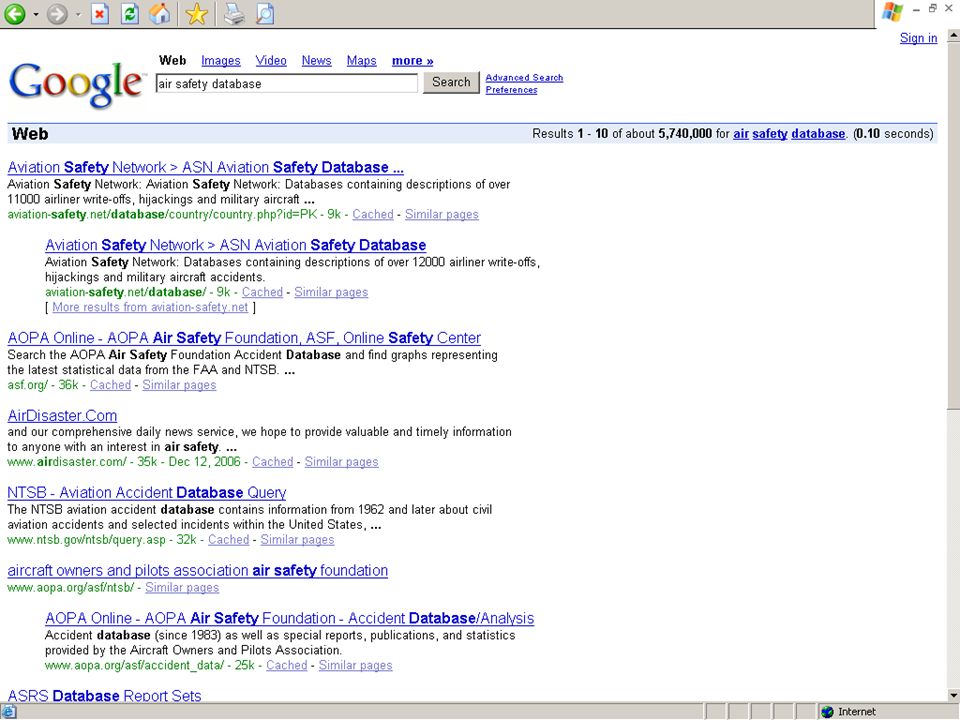Open 'AOPA Online - AOPA Air Safety Foundation, ASF' result
The height and width of the screenshot is (720, 960).
point(244,337)
